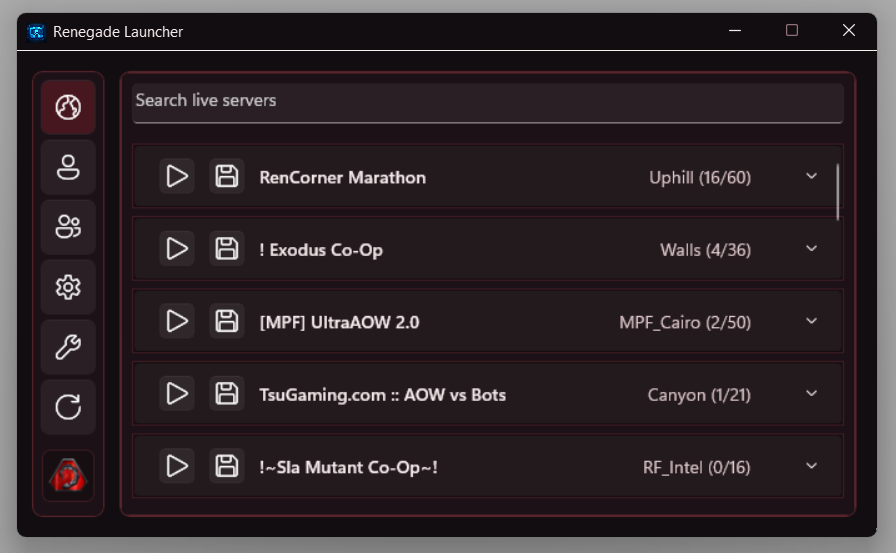Expand TsuGaming.com server details

click(x=811, y=394)
